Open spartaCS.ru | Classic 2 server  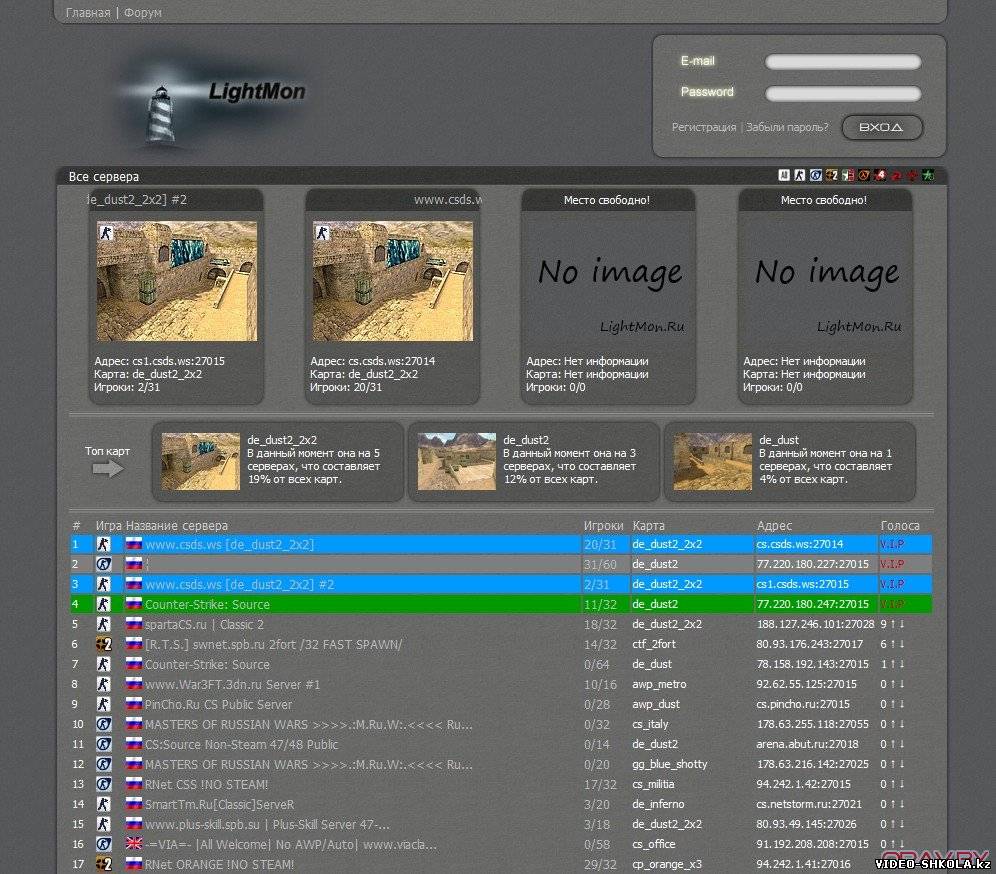[x=204, y=624]
